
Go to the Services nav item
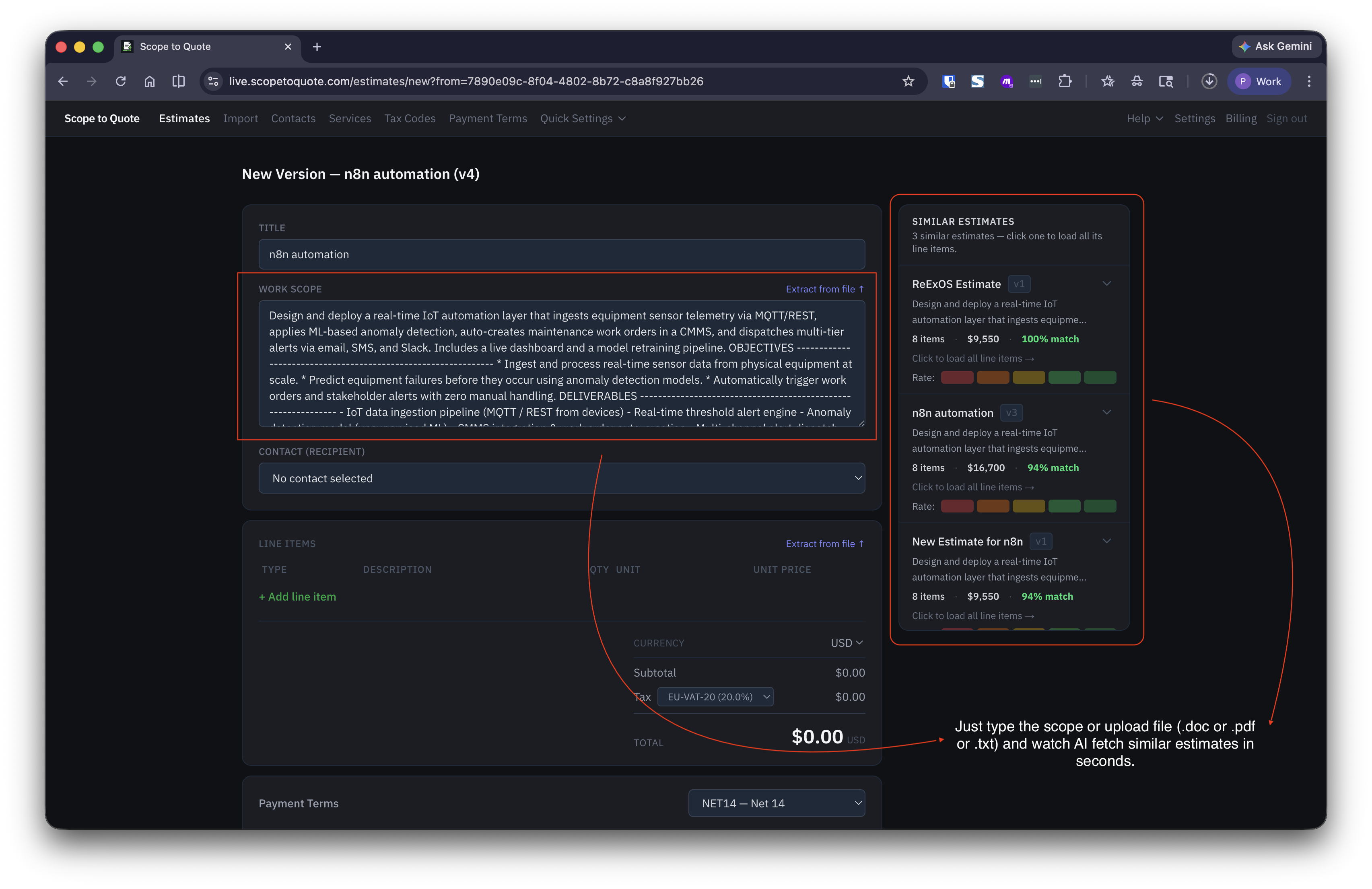click(349, 118)
